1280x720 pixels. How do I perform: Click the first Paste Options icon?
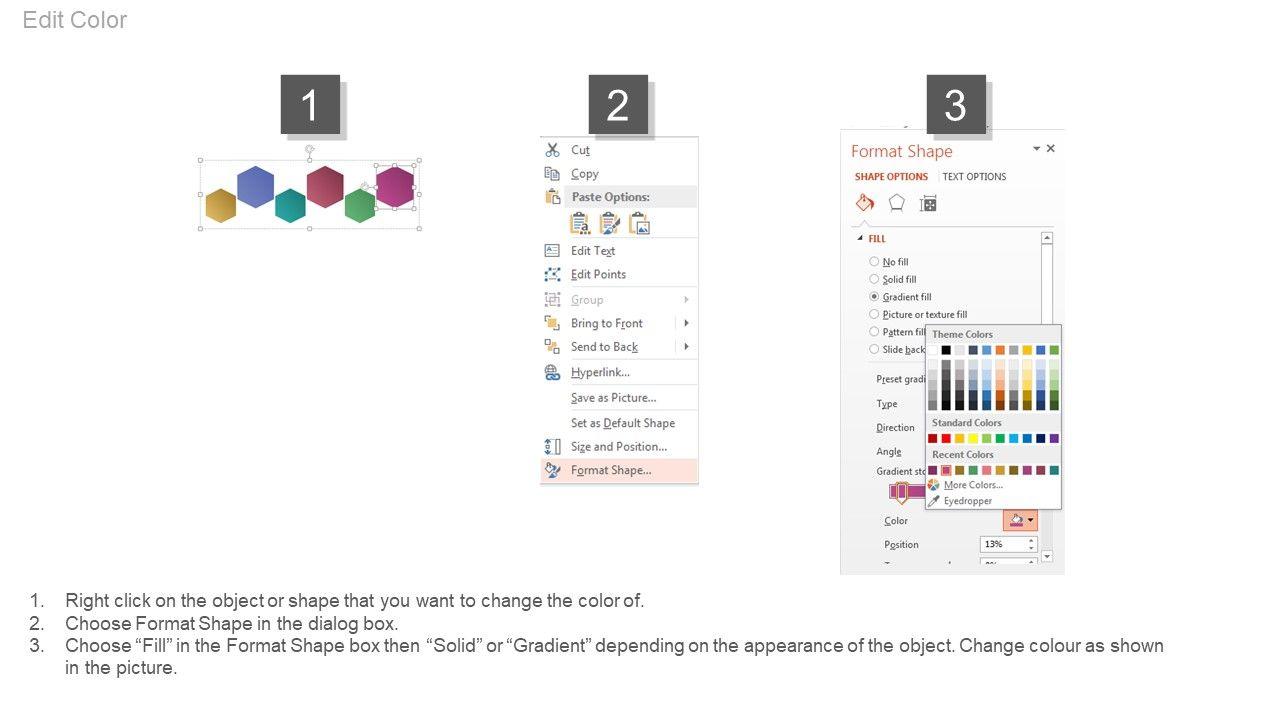click(579, 224)
